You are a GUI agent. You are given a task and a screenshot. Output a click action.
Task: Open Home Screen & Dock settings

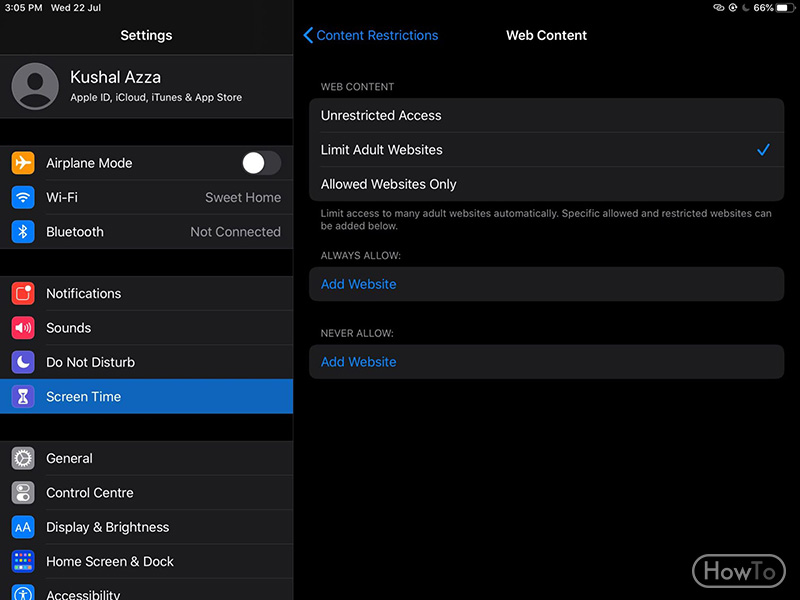pos(146,561)
